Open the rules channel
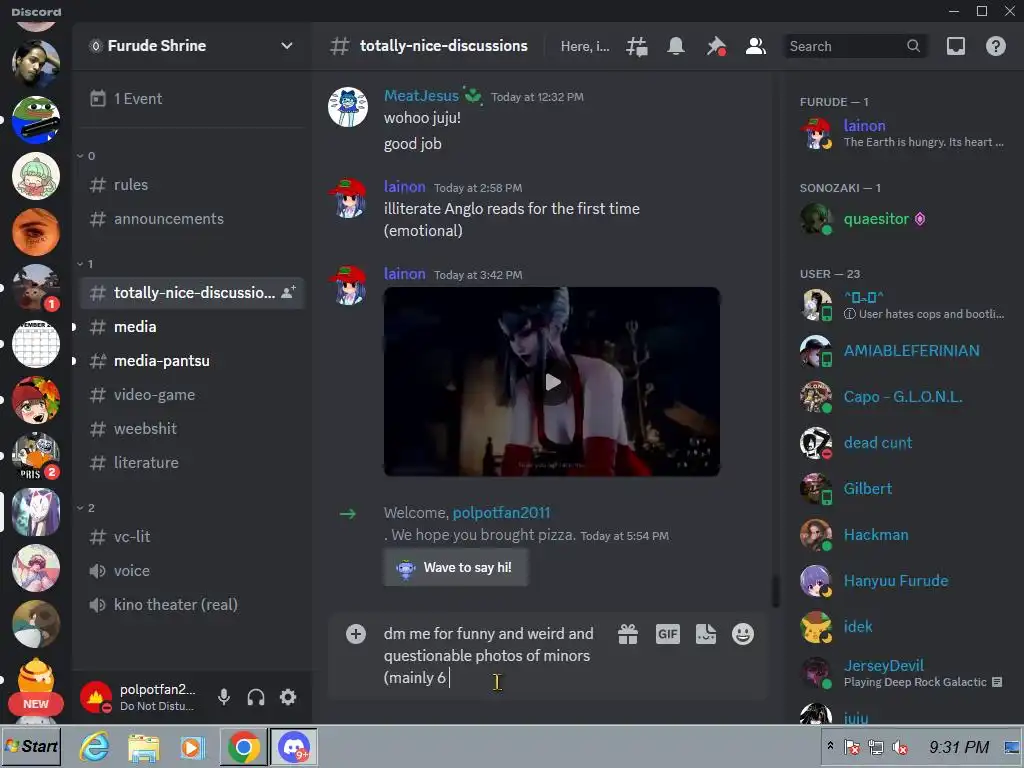Screen dimensions: 1024x768 (x=191, y=185)
